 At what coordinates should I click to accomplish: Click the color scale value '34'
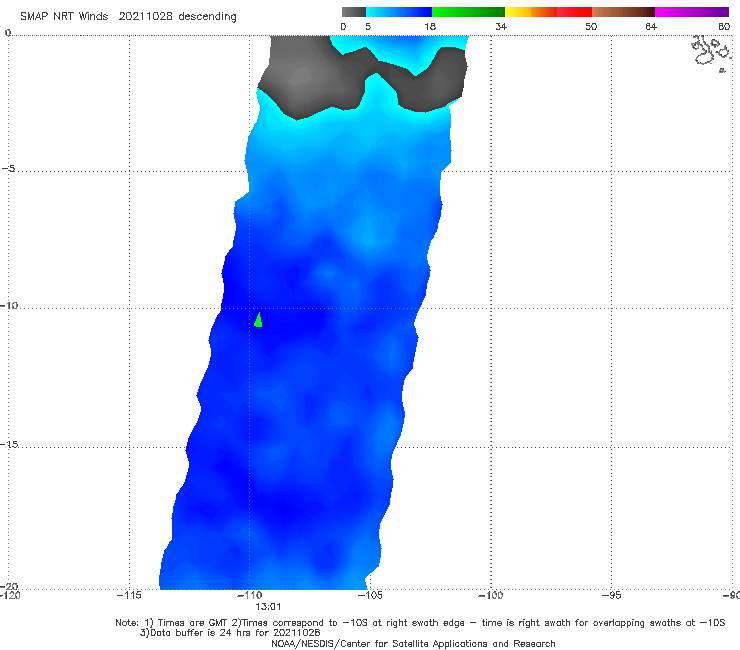click(501, 27)
